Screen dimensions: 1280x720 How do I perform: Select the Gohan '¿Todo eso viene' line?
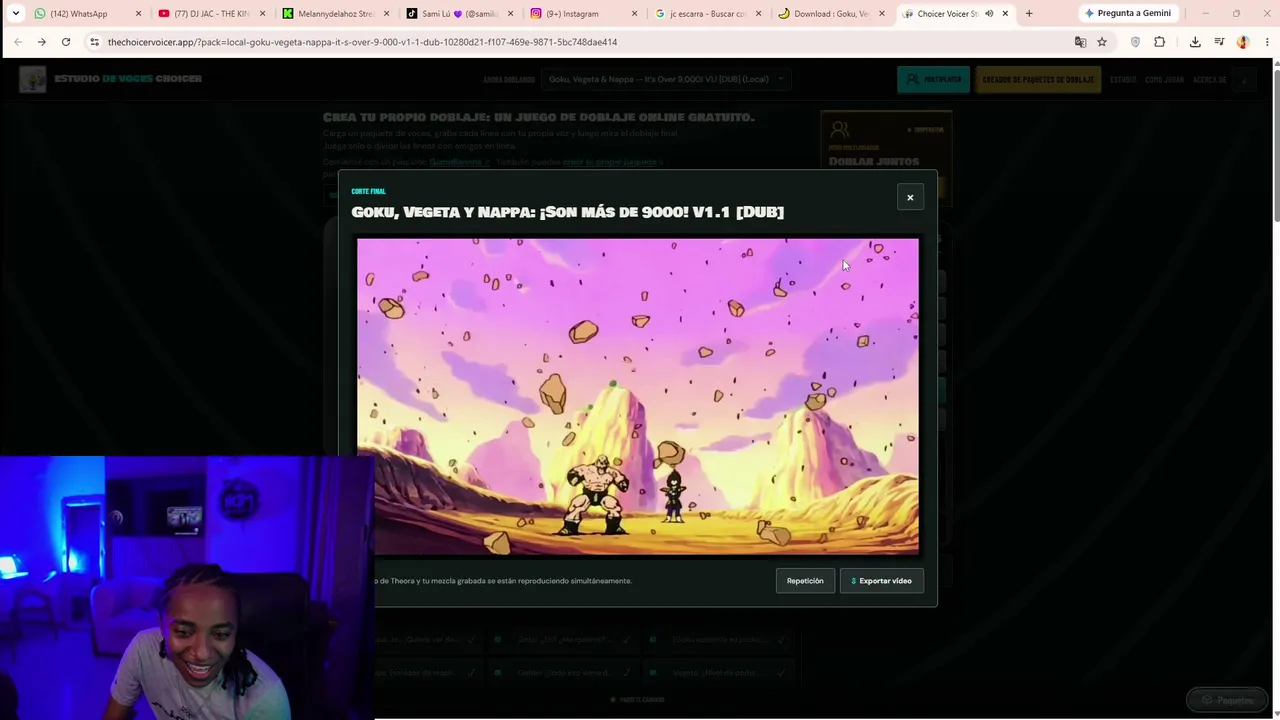point(562,673)
